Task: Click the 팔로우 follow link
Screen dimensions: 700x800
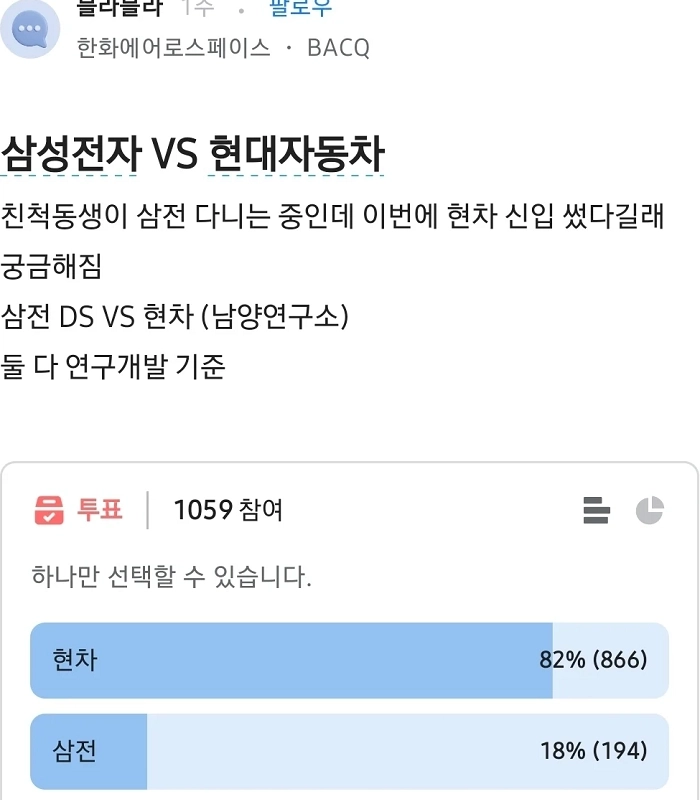Action: point(300,9)
